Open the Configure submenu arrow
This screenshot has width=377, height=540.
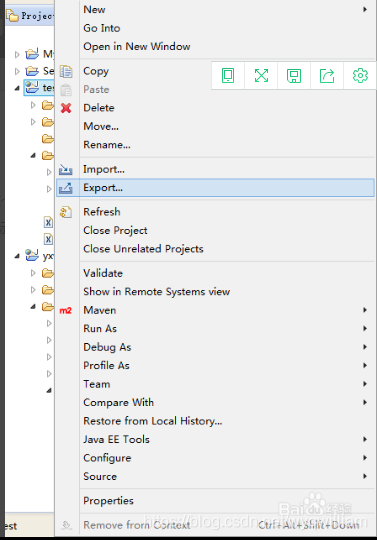click(365, 458)
